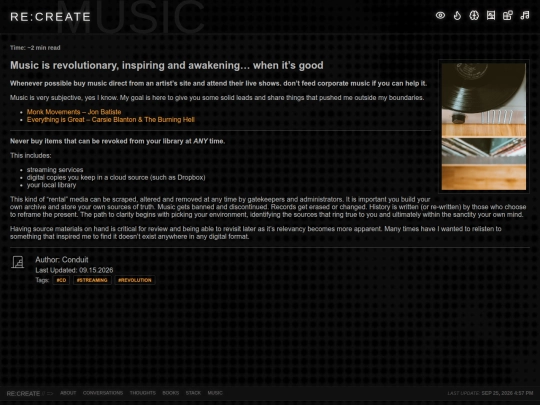Click the vinyl record shelf image

tap(484, 126)
